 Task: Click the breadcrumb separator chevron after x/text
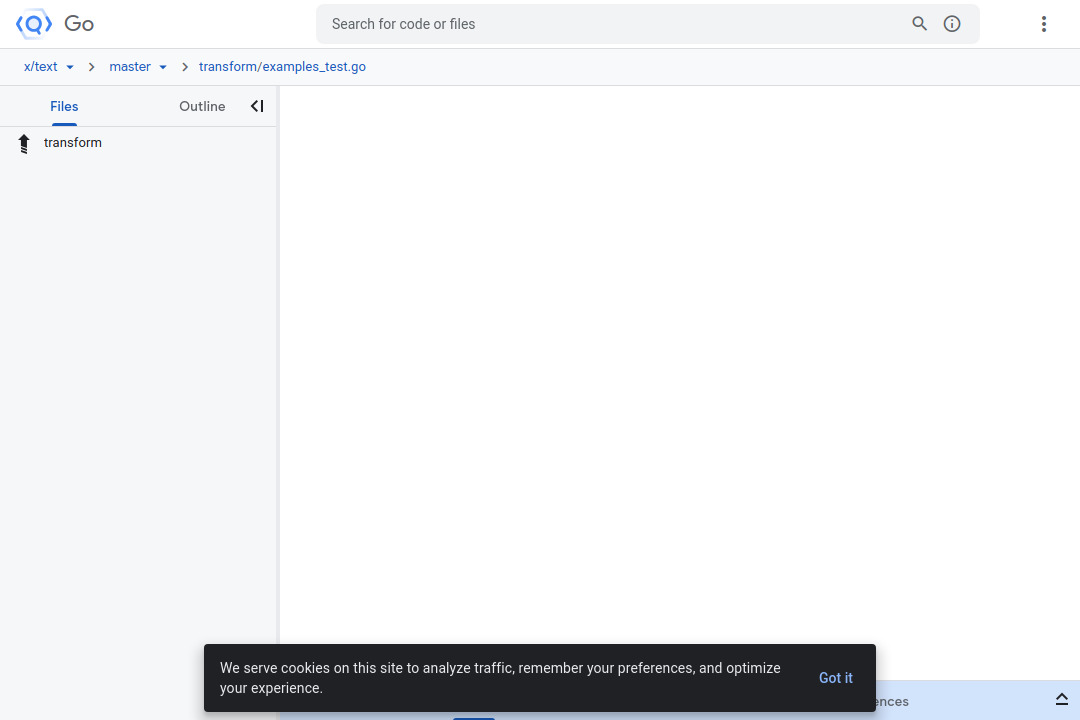[x=91, y=66]
